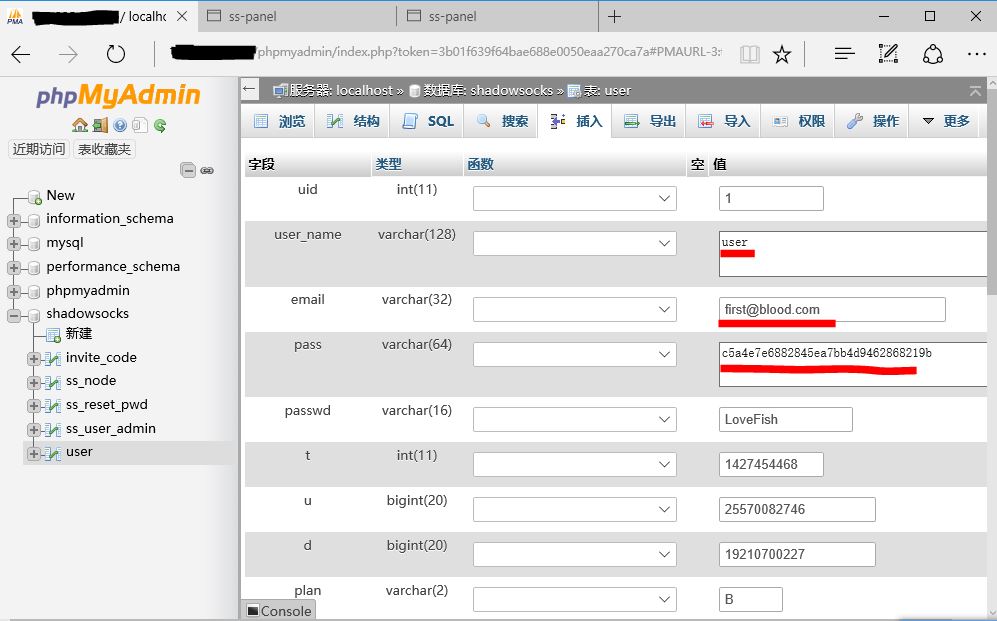Screen dimensions: 997x621
Task: Reload navigation panel green icon
Action: tap(160, 125)
